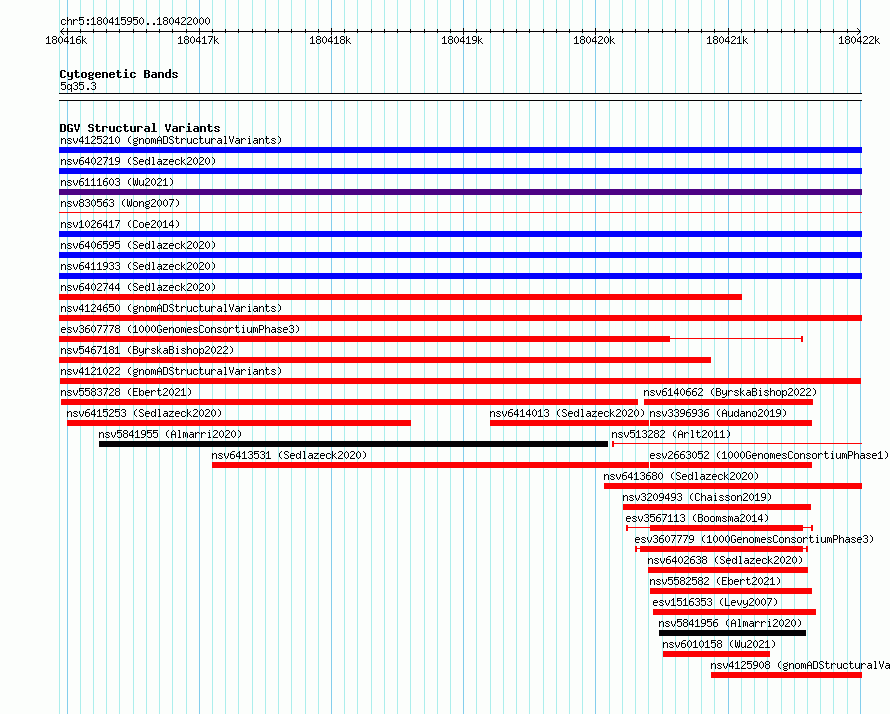Image resolution: width=890 pixels, height=714 pixels.
Task: Click the nsv6402744 (Sedlazeck2020) label
Action: [138, 287]
